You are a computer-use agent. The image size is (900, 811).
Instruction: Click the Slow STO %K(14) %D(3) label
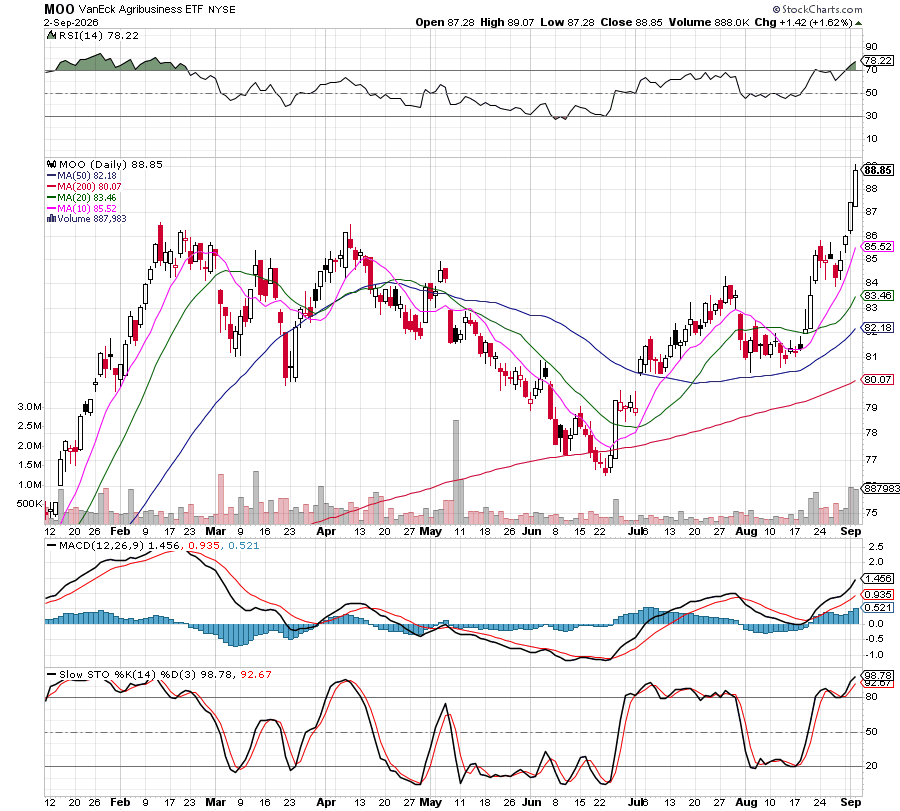tap(127, 674)
